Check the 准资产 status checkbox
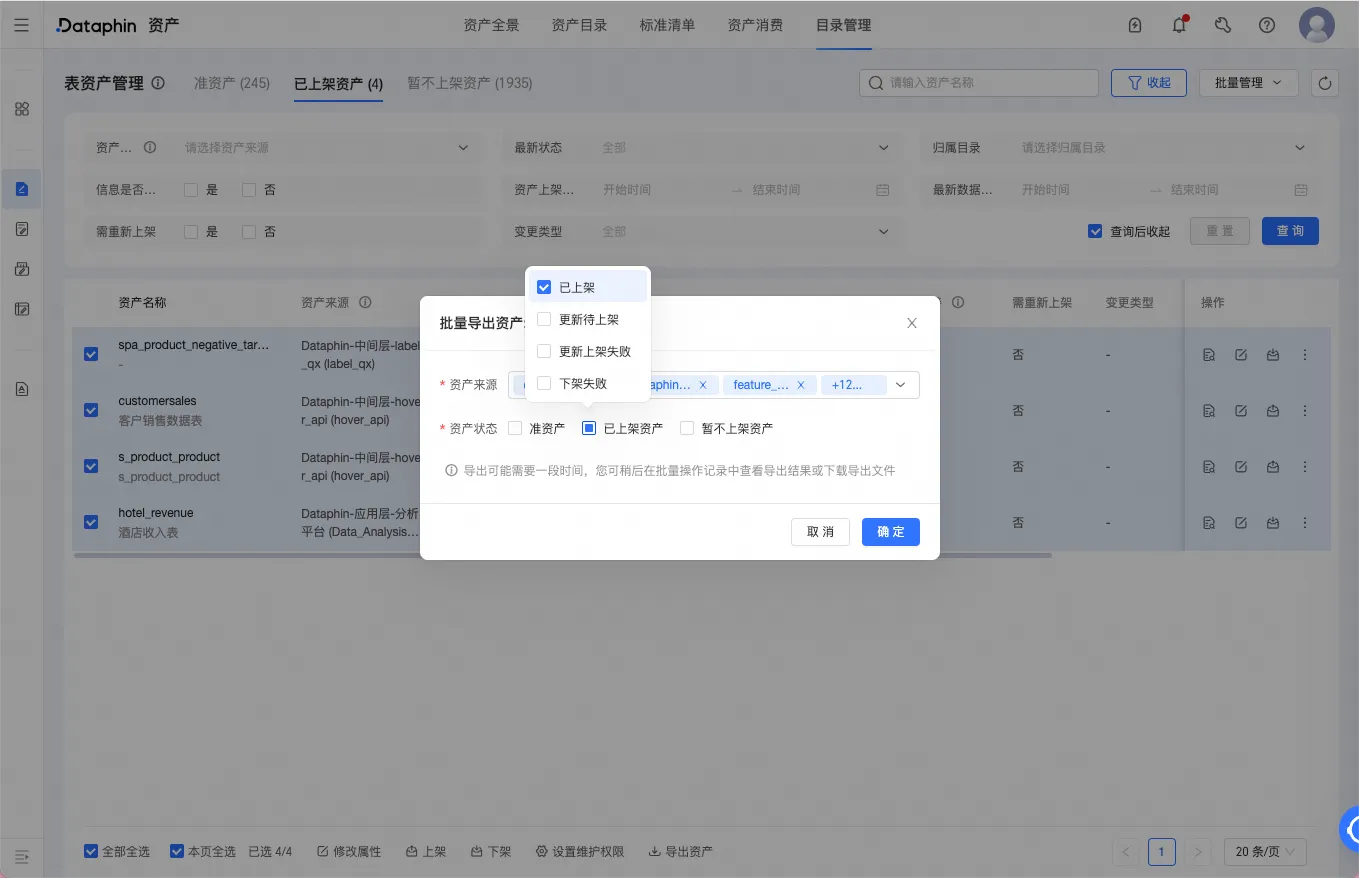This screenshot has width=1359, height=878. [515, 428]
